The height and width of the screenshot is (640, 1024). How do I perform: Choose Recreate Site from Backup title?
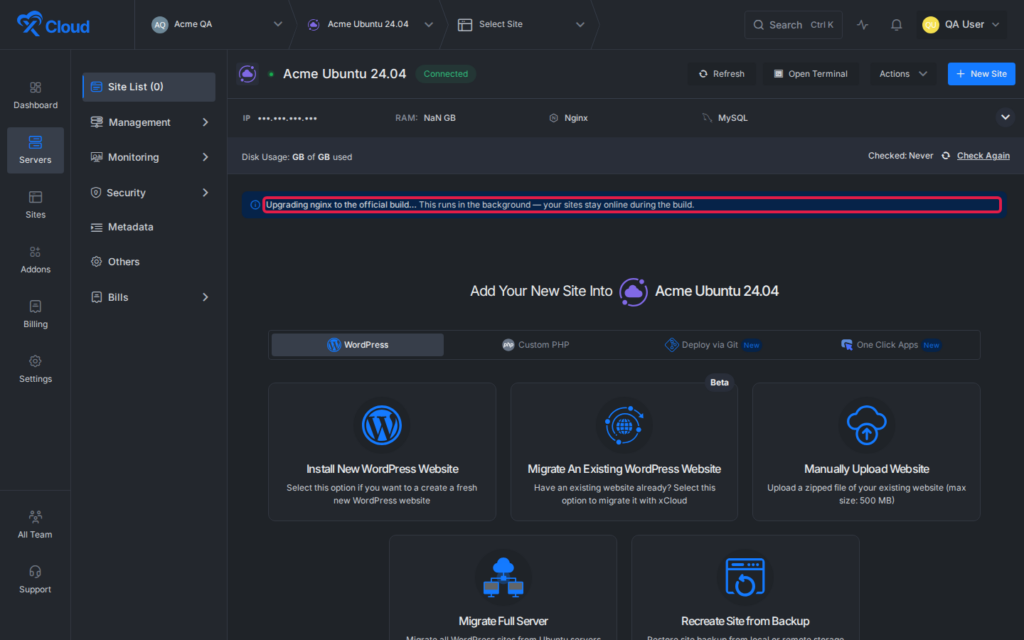[745, 621]
